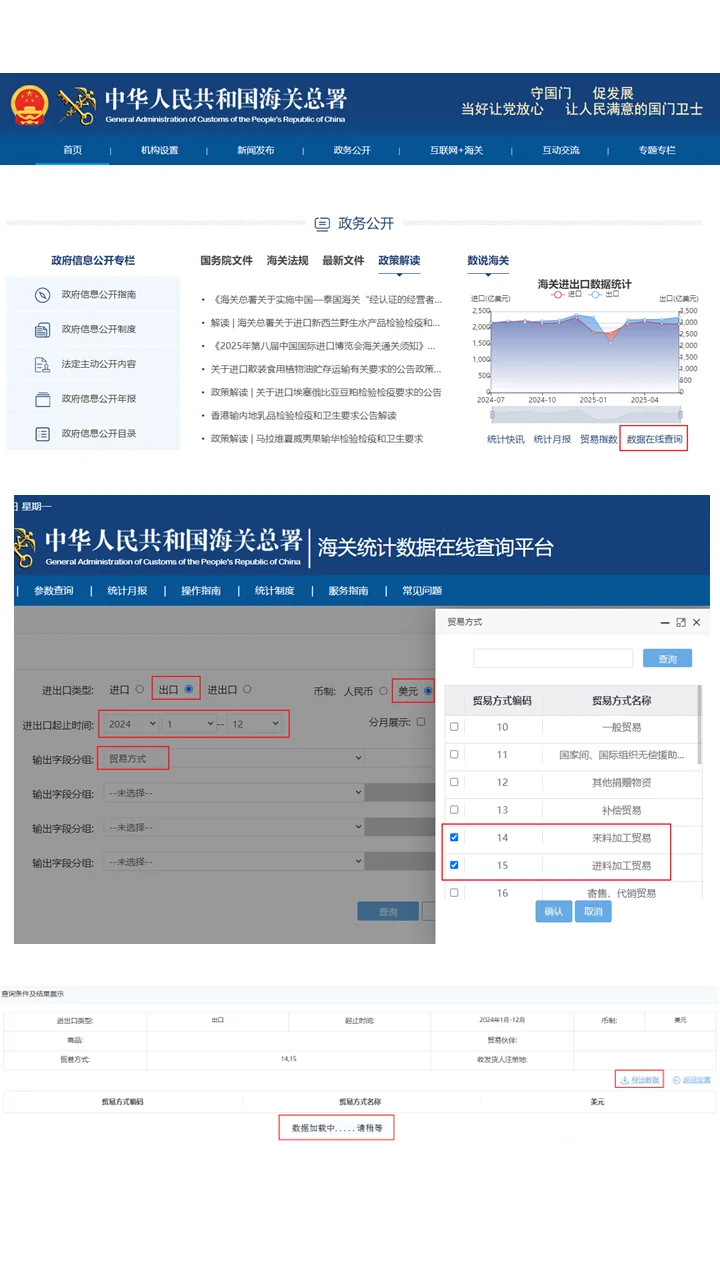
Task: Toggle 出口 legend marker in chart
Action: (x=594, y=295)
